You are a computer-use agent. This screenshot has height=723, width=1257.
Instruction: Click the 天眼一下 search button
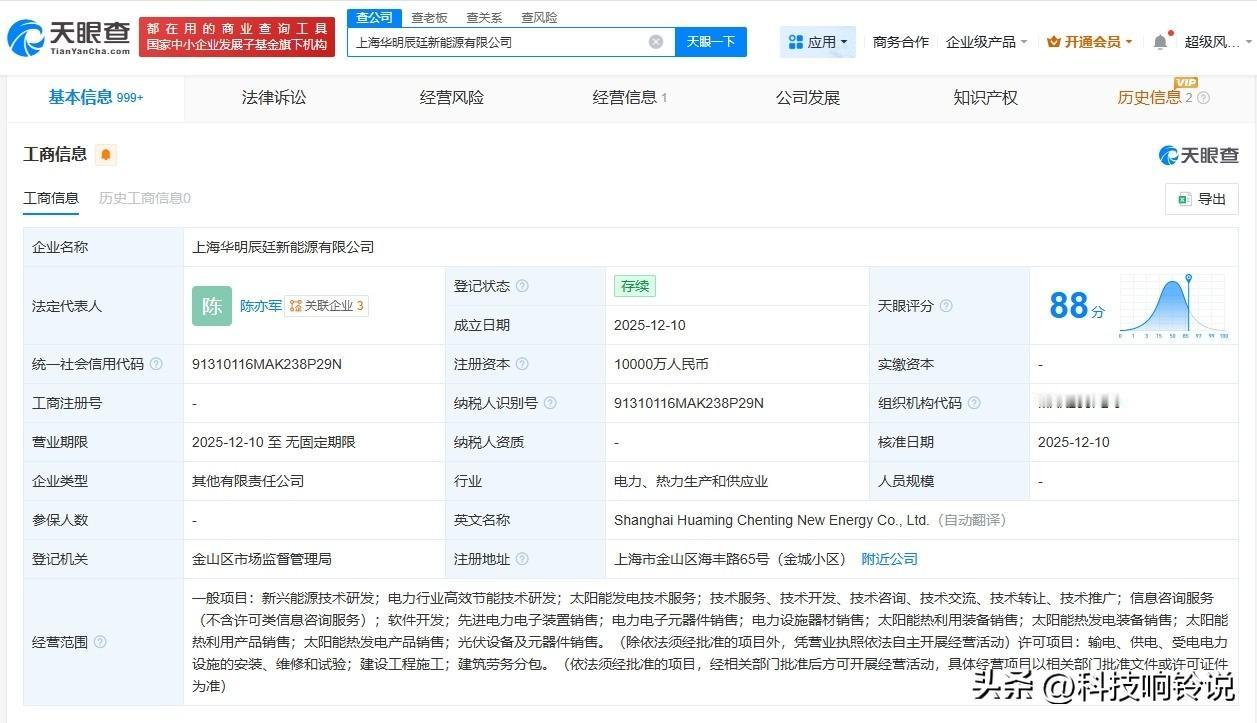pos(711,42)
